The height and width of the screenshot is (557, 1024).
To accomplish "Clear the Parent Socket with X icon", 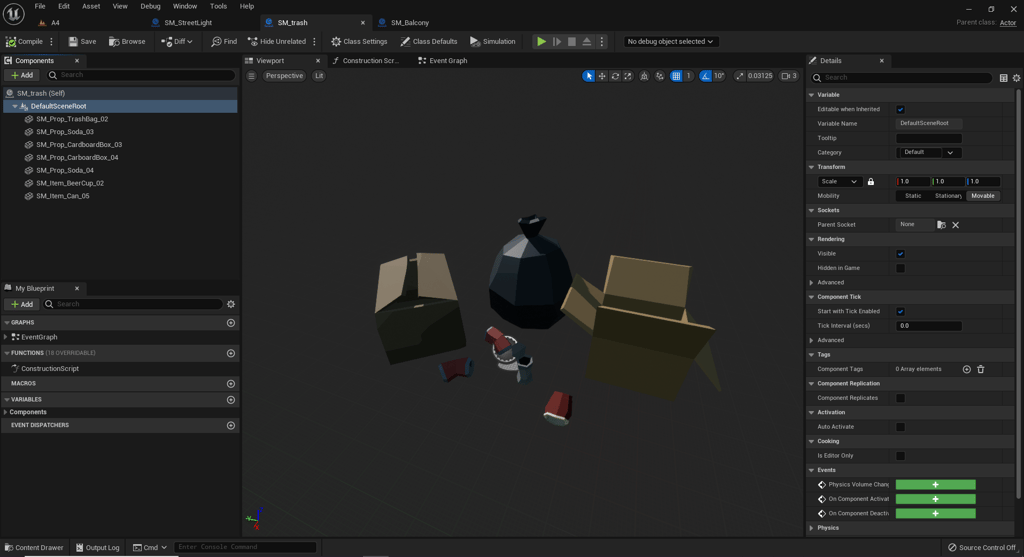I will pyautogui.click(x=955, y=225).
